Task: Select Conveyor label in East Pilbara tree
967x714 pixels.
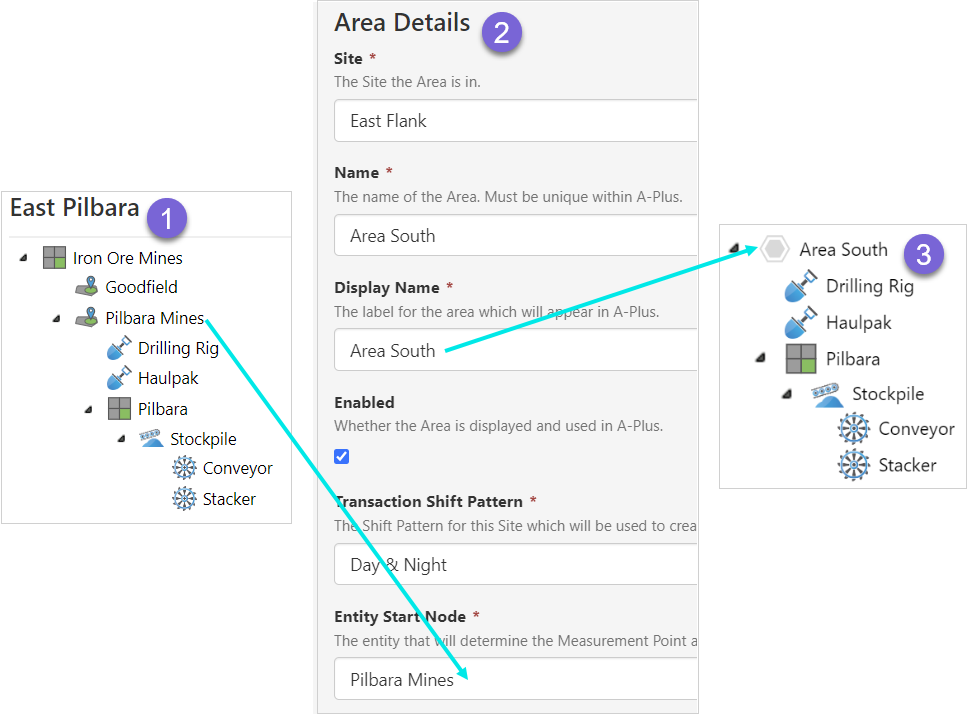Action: tap(237, 469)
